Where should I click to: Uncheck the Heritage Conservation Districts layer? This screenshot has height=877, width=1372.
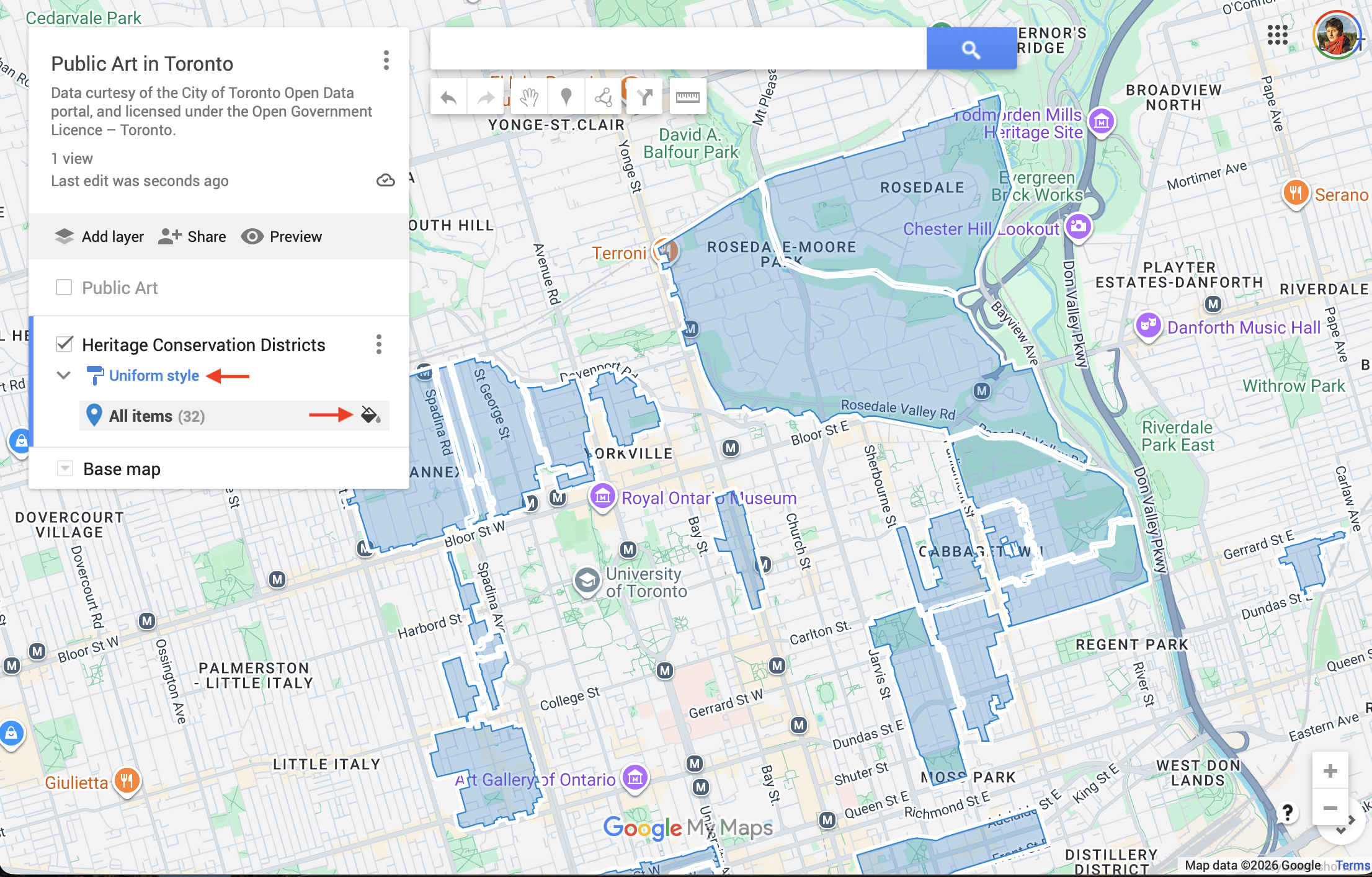[x=65, y=344]
